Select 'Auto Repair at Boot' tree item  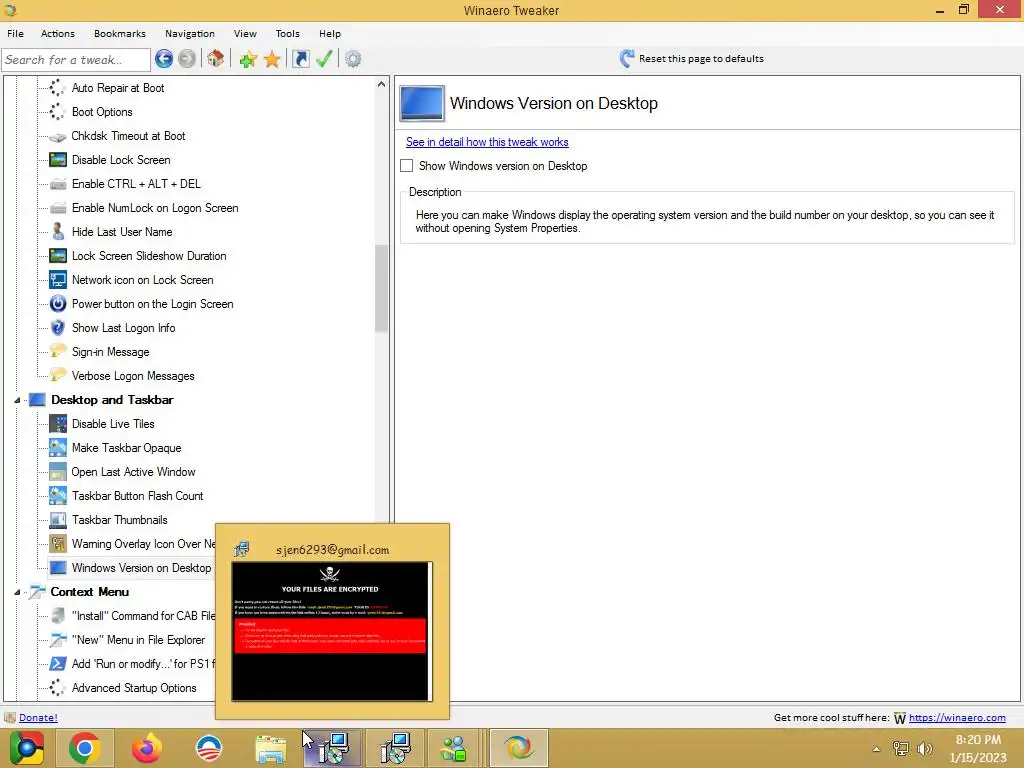[x=118, y=88]
